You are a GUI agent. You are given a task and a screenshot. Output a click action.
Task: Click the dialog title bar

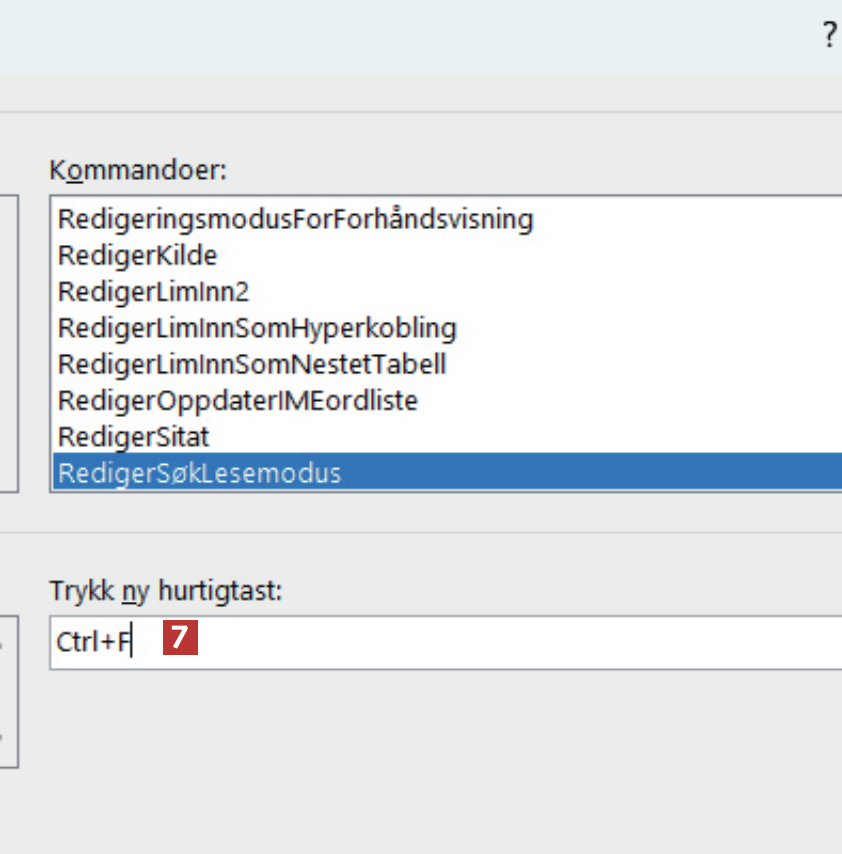click(x=400, y=36)
